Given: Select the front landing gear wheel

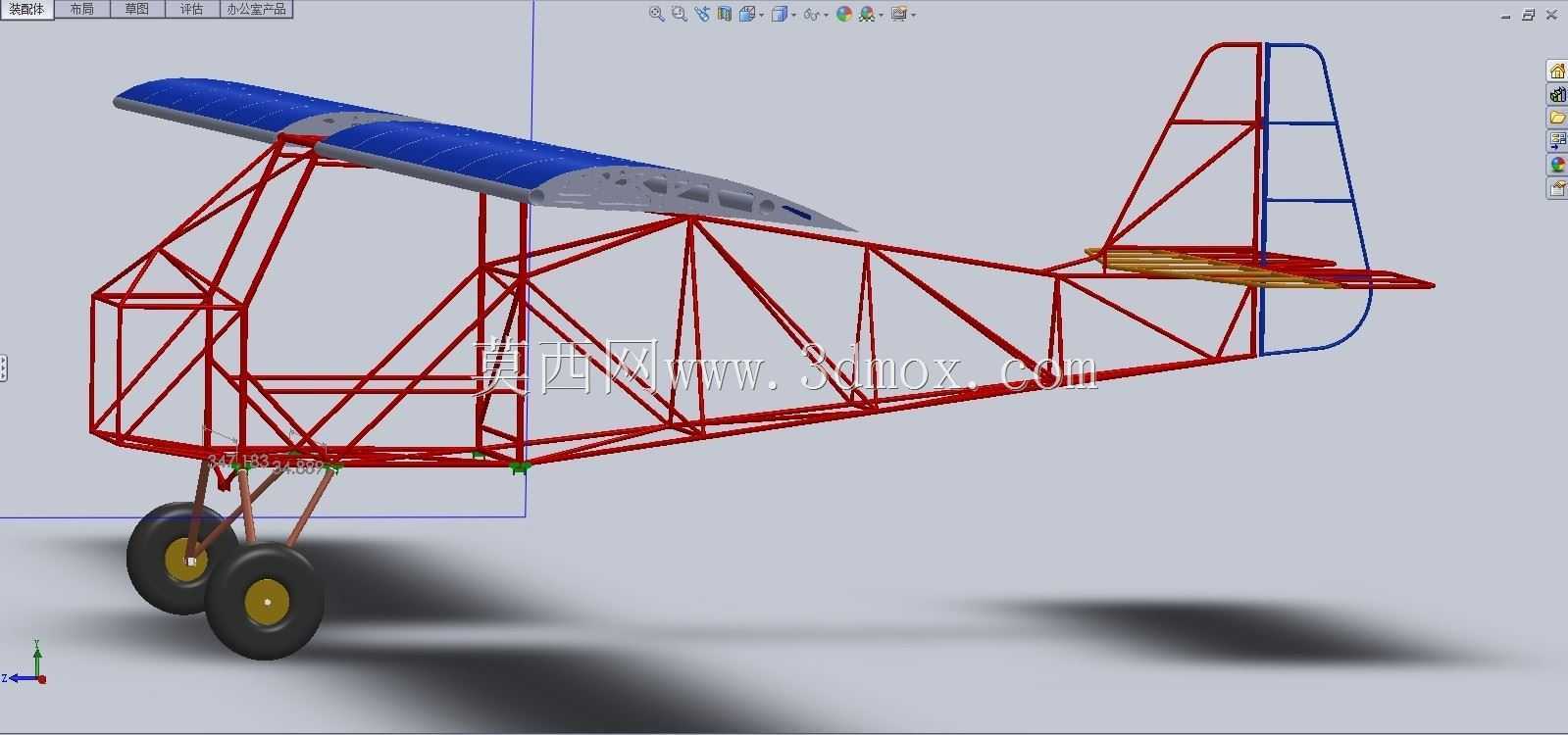Looking at the screenshot, I should tap(266, 600).
